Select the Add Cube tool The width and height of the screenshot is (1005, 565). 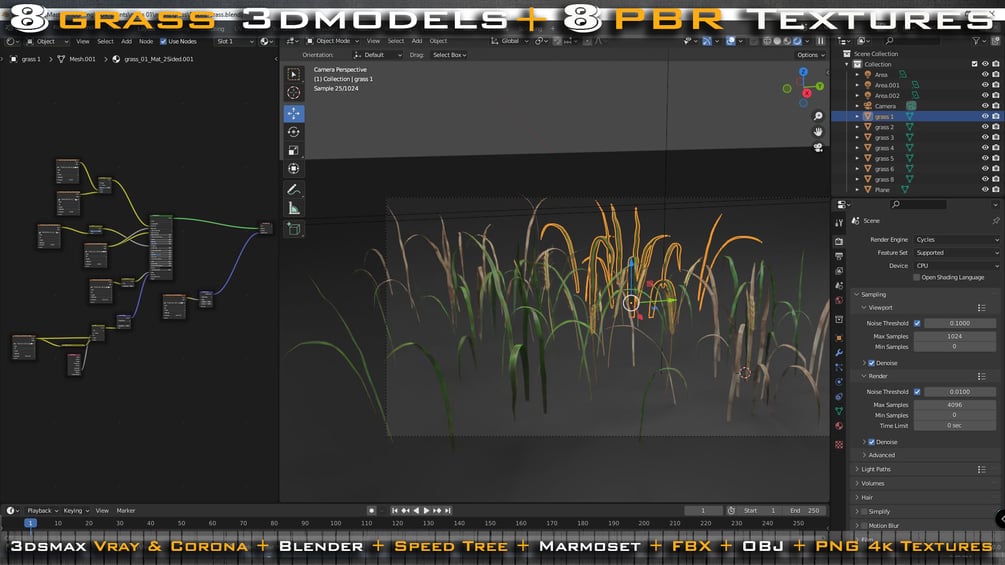pyautogui.click(x=294, y=229)
